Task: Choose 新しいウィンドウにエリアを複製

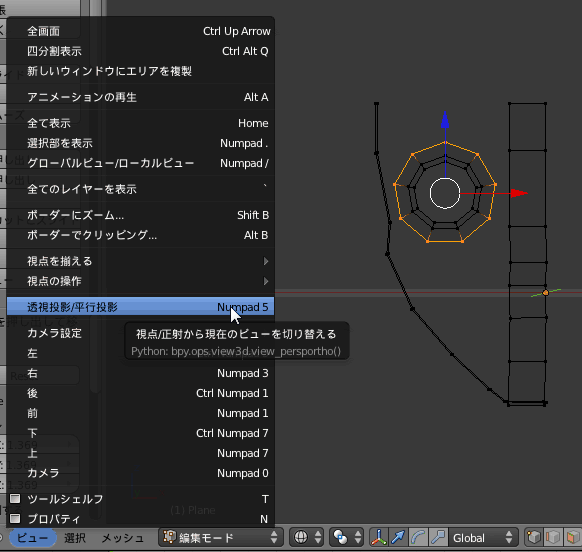Action: [x=141, y=71]
